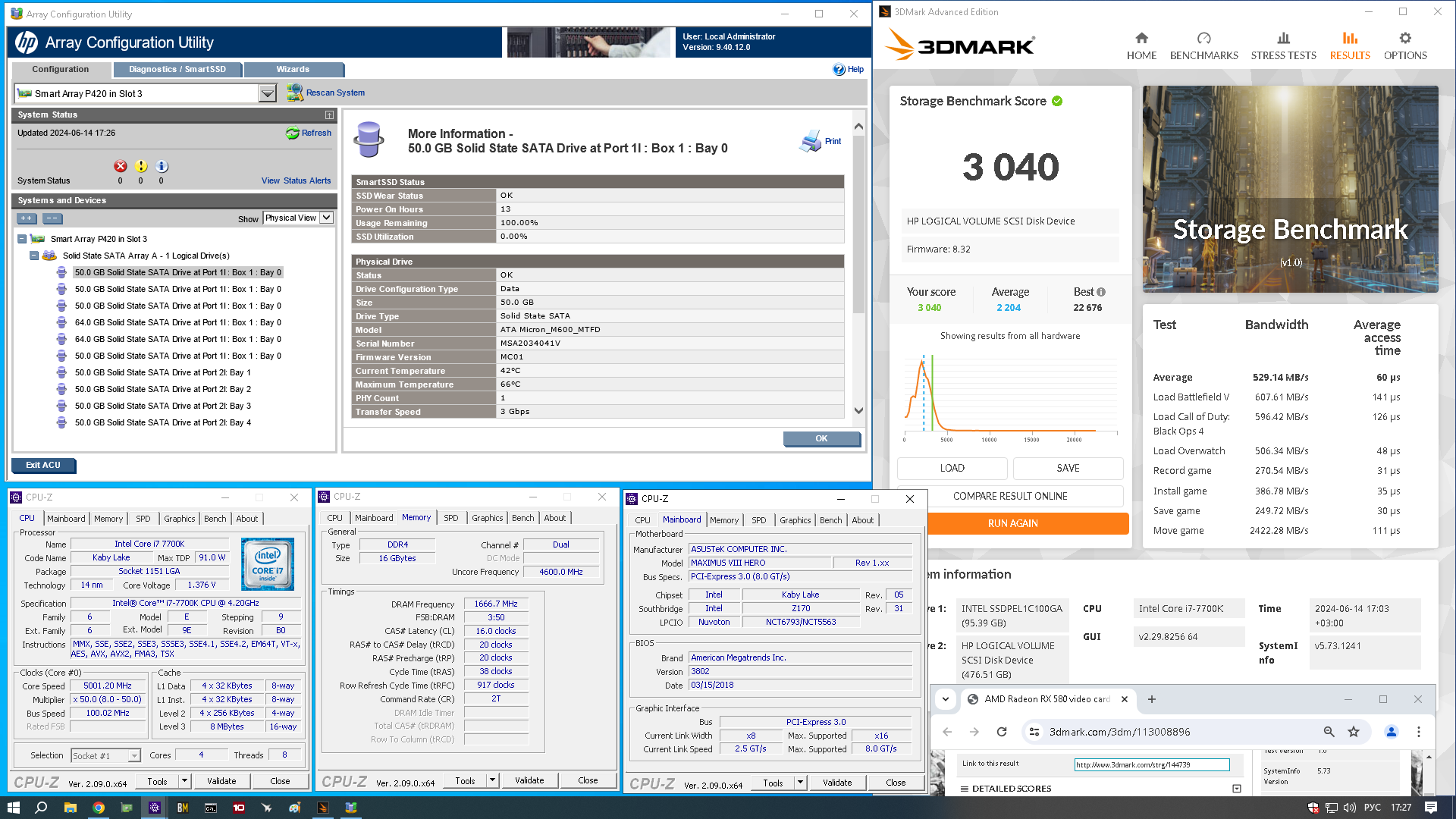
Task: Open the SPD tab in the Memory CPU-Z window
Action: point(451,518)
